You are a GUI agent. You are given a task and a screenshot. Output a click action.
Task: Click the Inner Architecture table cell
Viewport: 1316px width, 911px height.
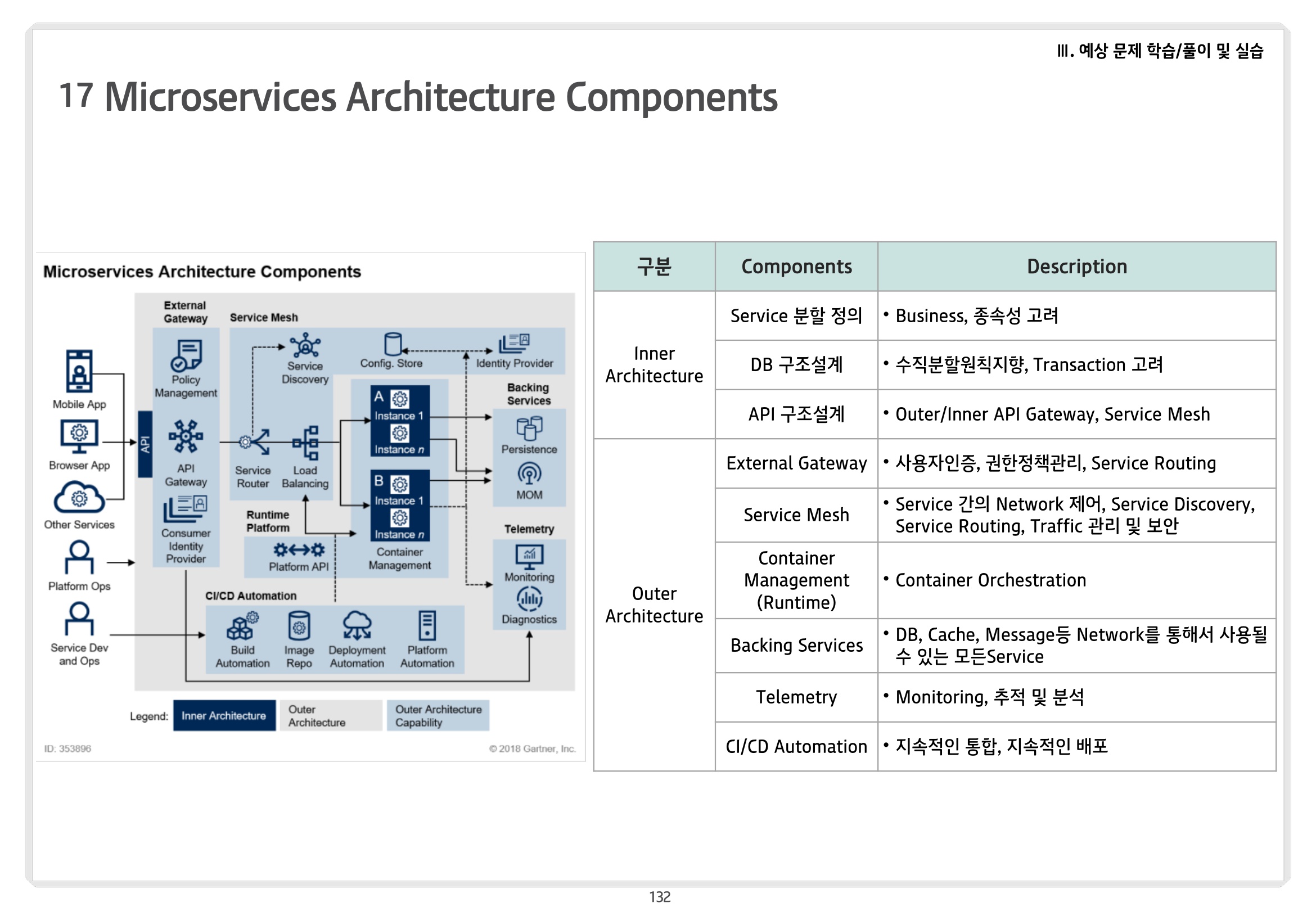654,365
